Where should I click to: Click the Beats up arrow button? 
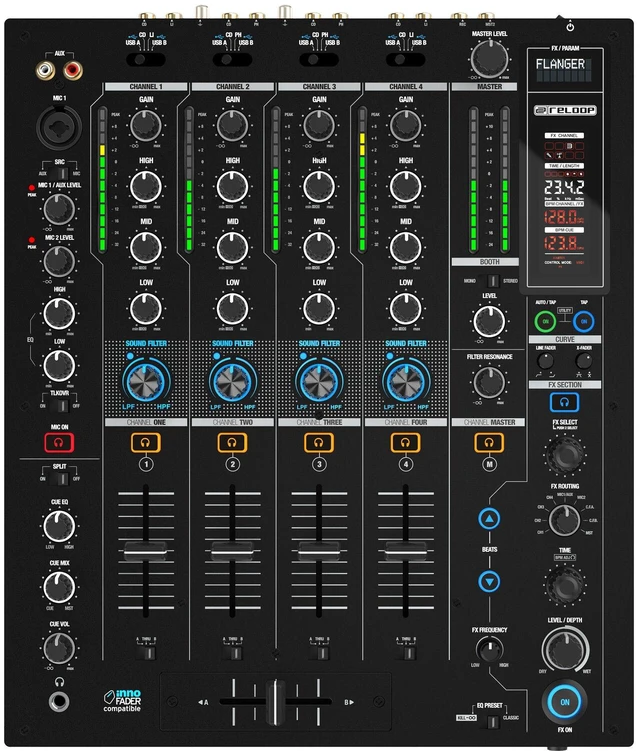[489, 519]
